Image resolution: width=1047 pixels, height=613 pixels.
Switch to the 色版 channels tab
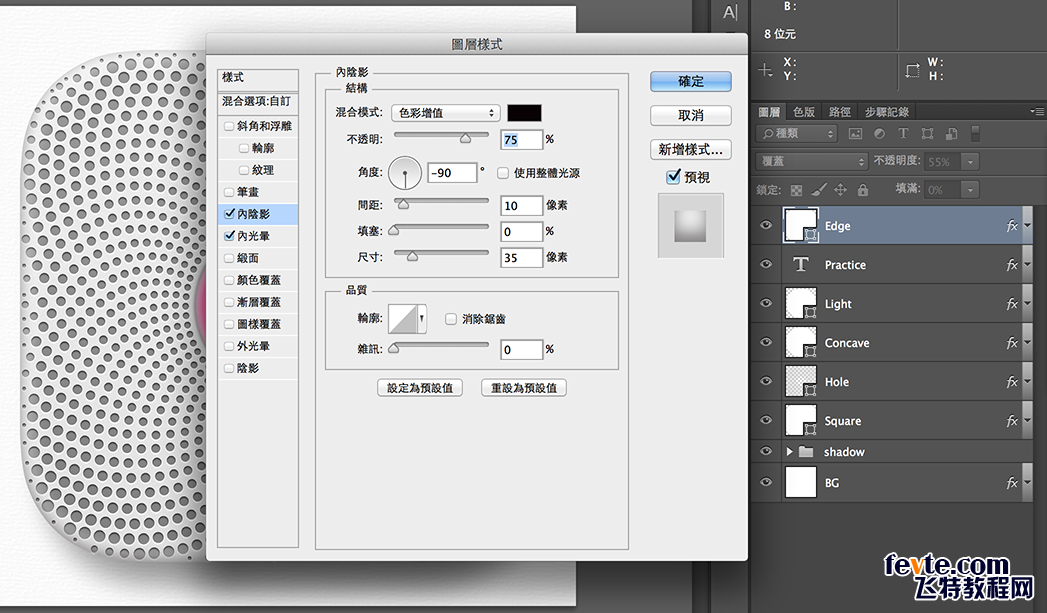[x=803, y=112]
